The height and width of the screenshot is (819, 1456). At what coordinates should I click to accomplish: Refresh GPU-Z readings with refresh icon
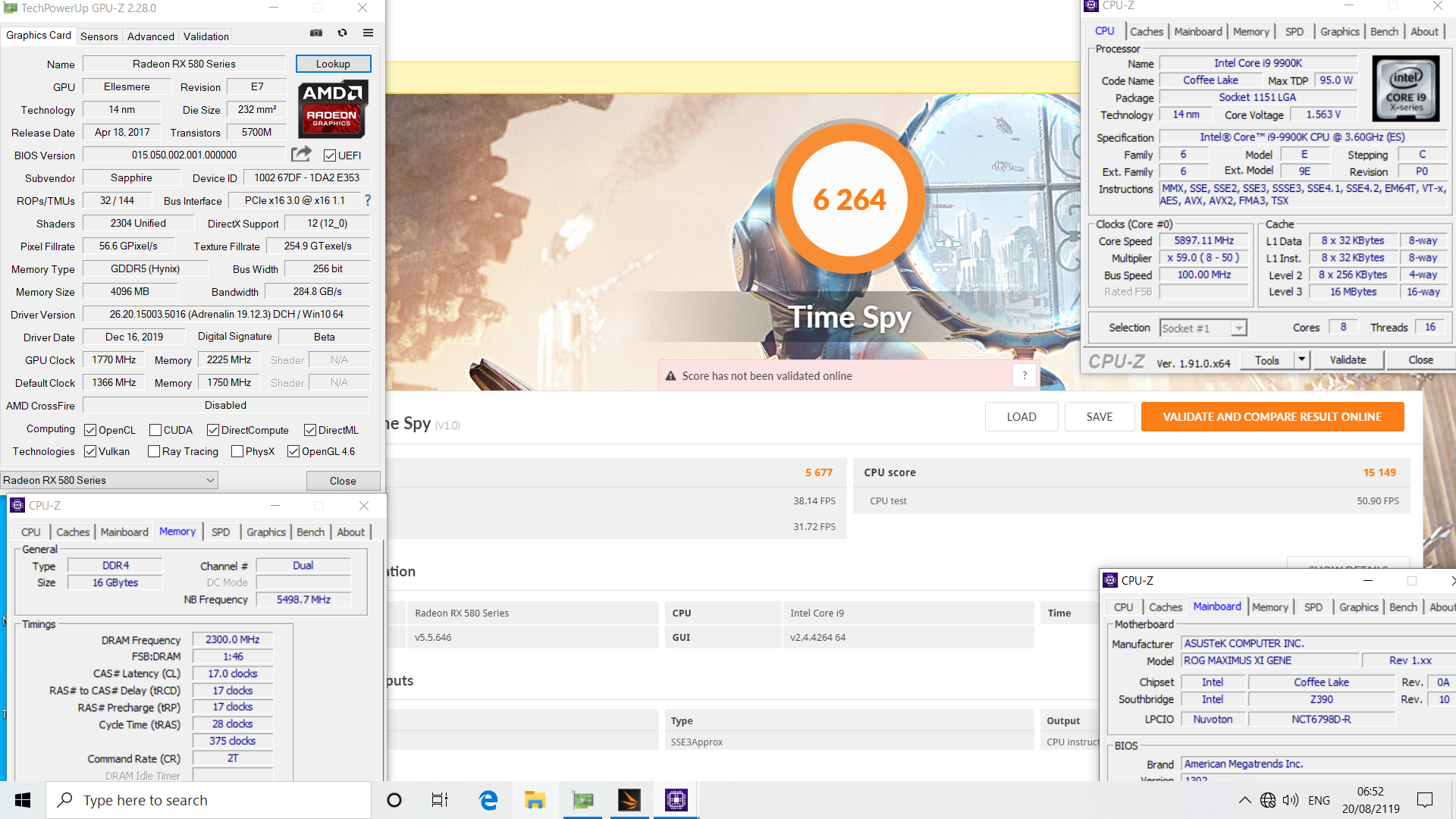coord(343,33)
